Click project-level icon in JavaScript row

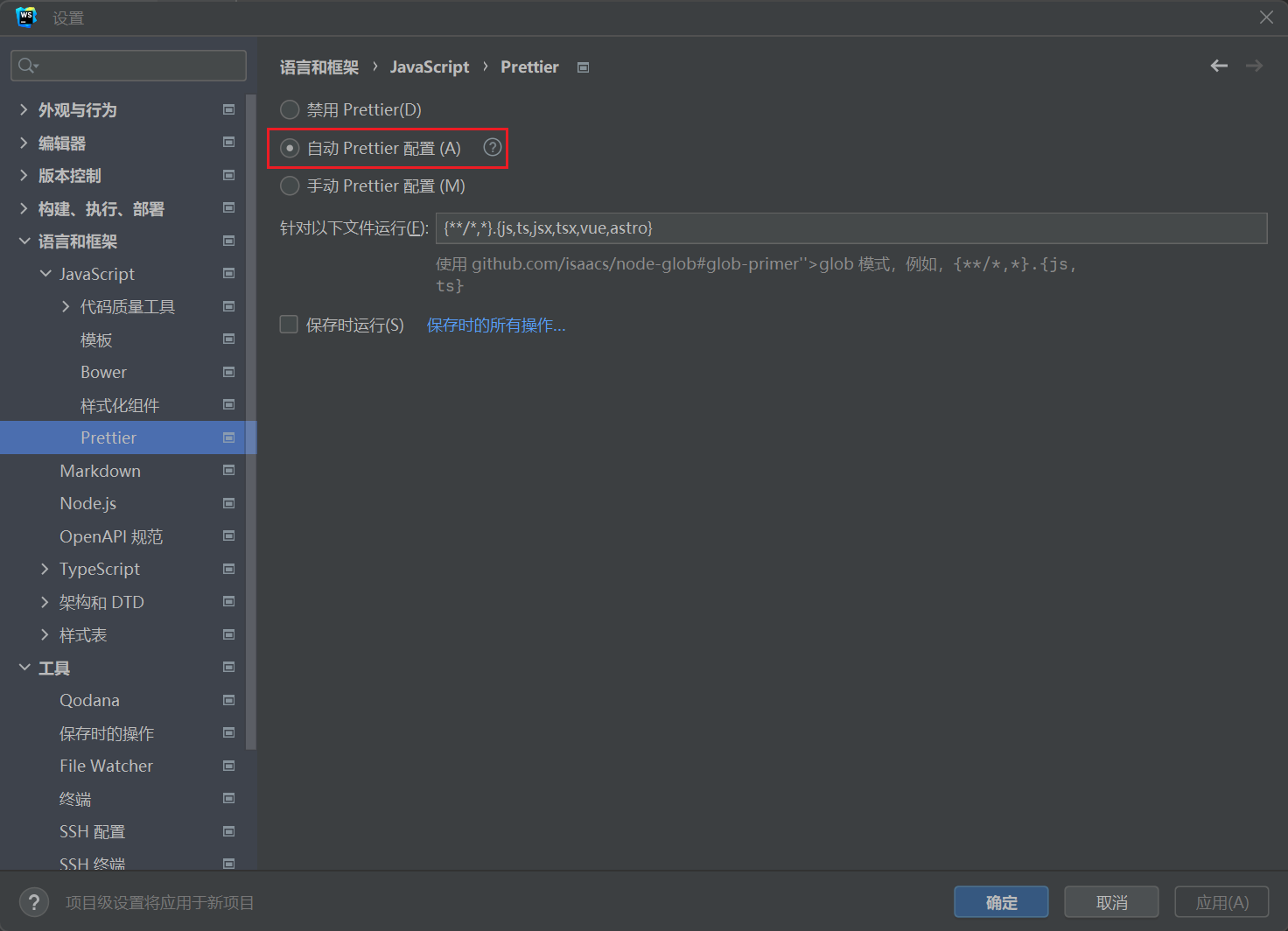(229, 273)
